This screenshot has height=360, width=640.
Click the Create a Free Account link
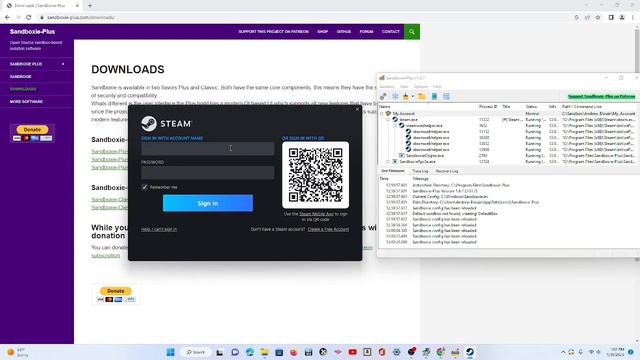(328, 229)
